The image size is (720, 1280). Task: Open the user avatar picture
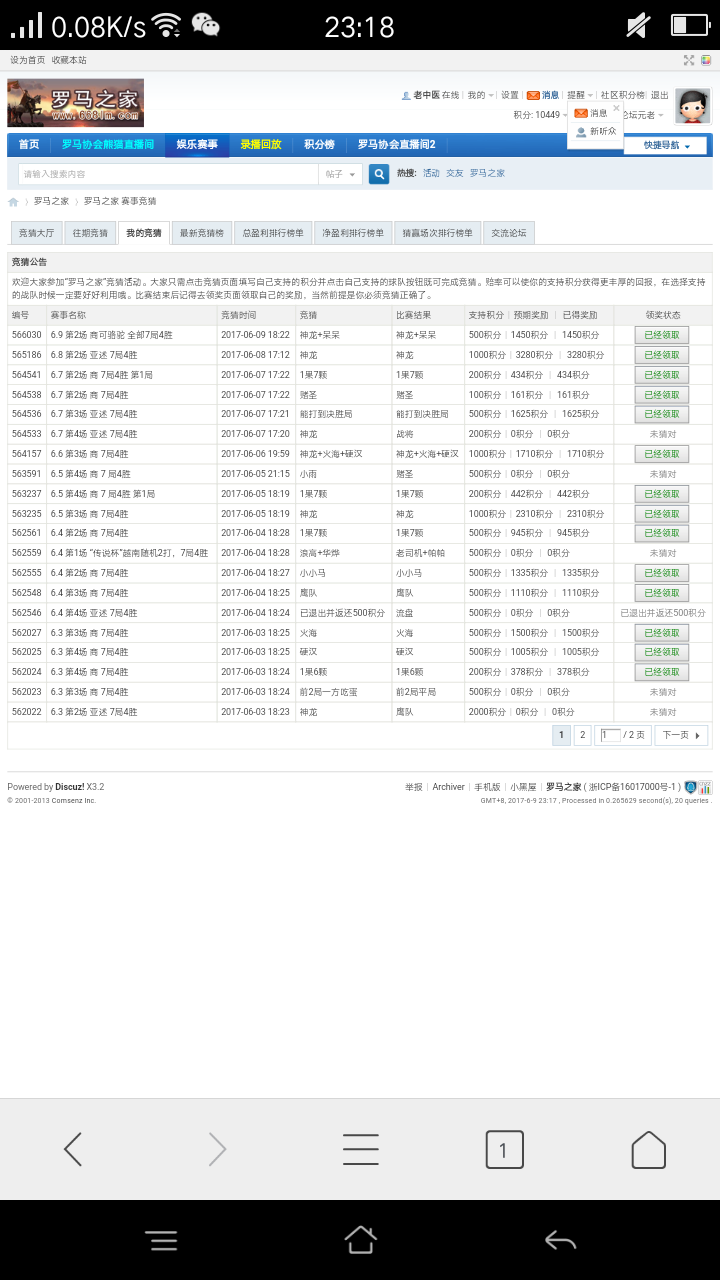(x=692, y=105)
